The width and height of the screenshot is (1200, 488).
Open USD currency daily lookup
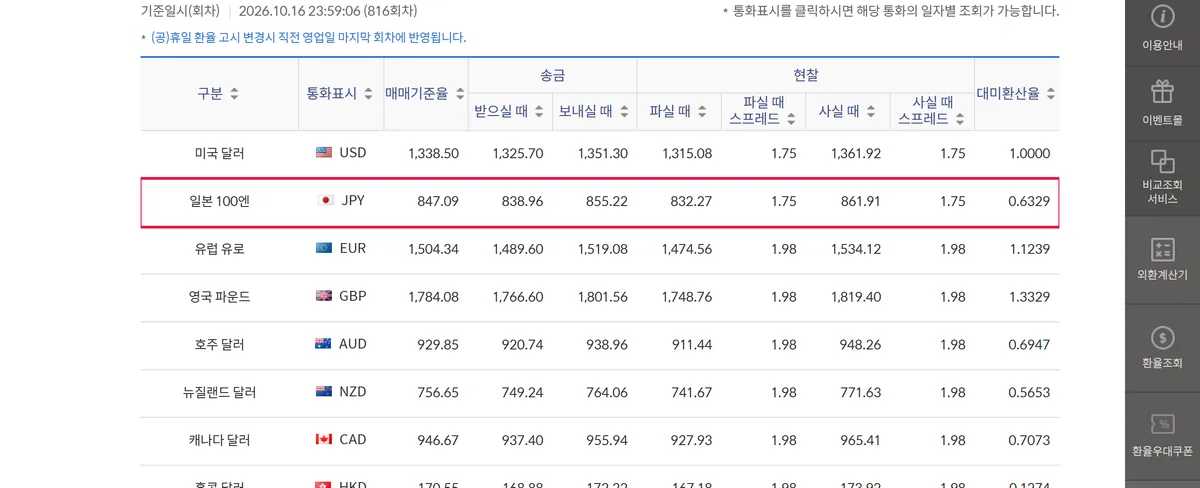[353, 153]
